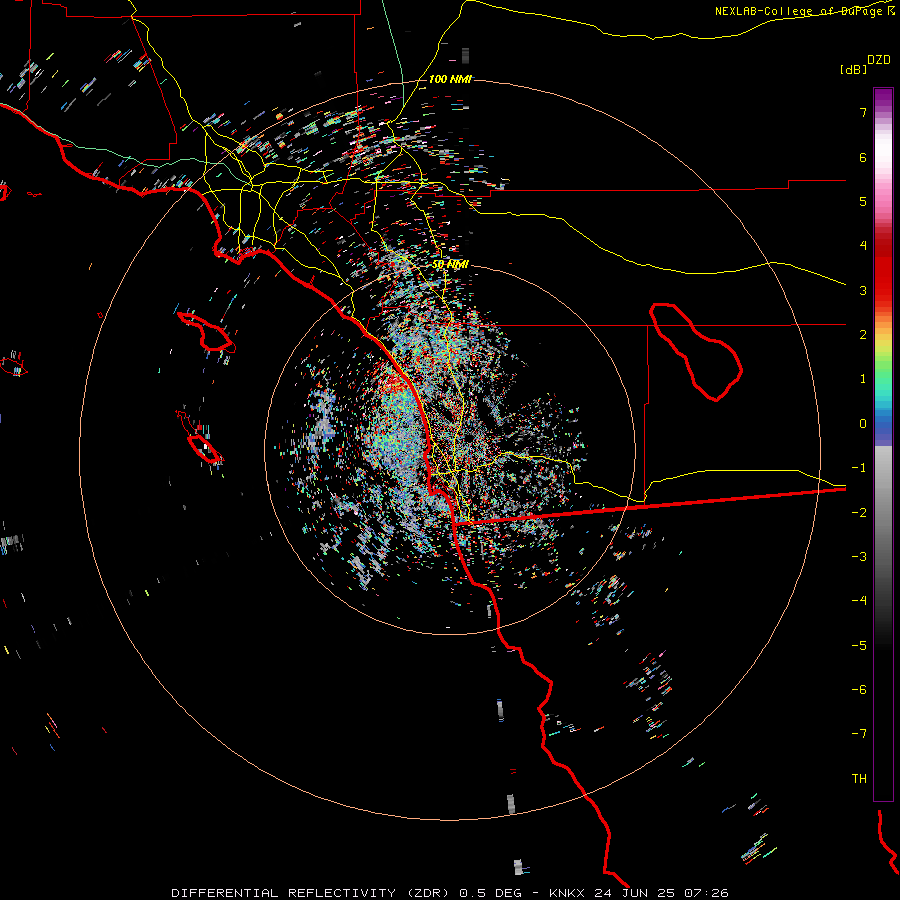This screenshot has height=900, width=900.
Task: Click the "DIFFERENTIAL REFLECTIVITY (ZDR)" product title
Action: pos(312,893)
